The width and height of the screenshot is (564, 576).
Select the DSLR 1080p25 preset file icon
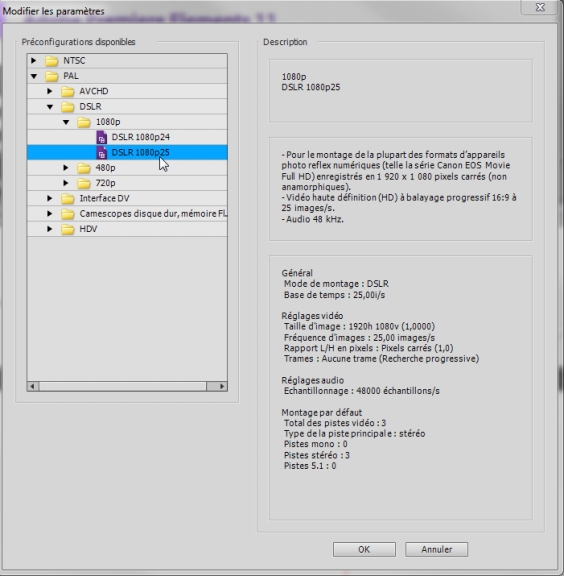pos(101,153)
